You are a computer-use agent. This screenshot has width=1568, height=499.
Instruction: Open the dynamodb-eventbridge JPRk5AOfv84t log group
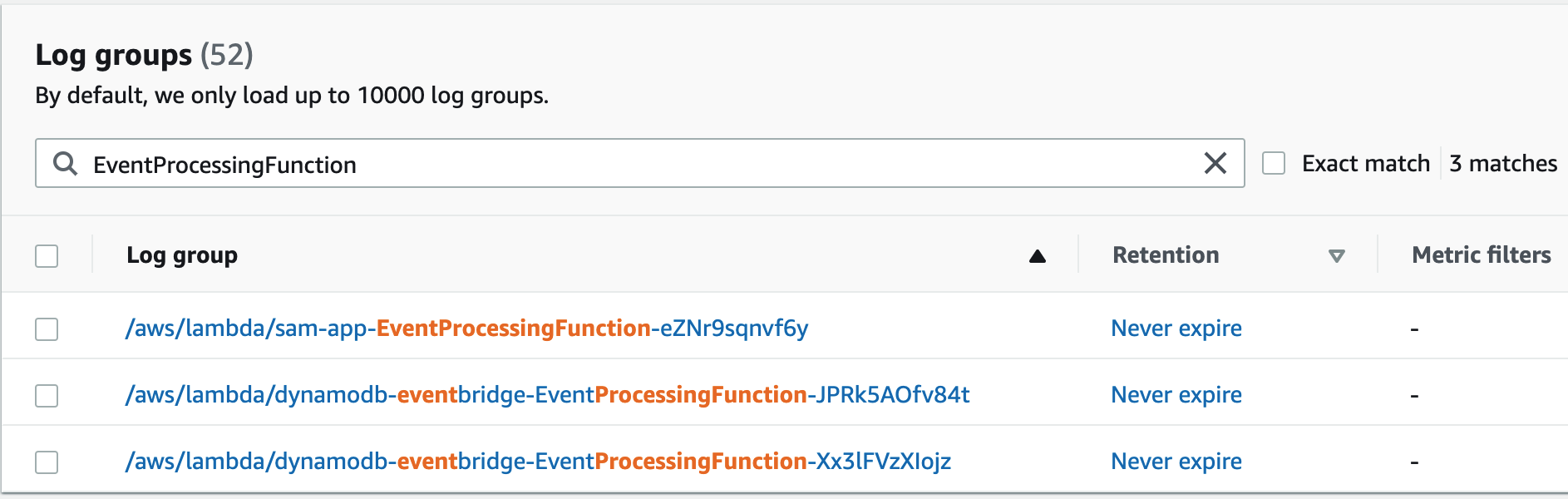click(547, 395)
